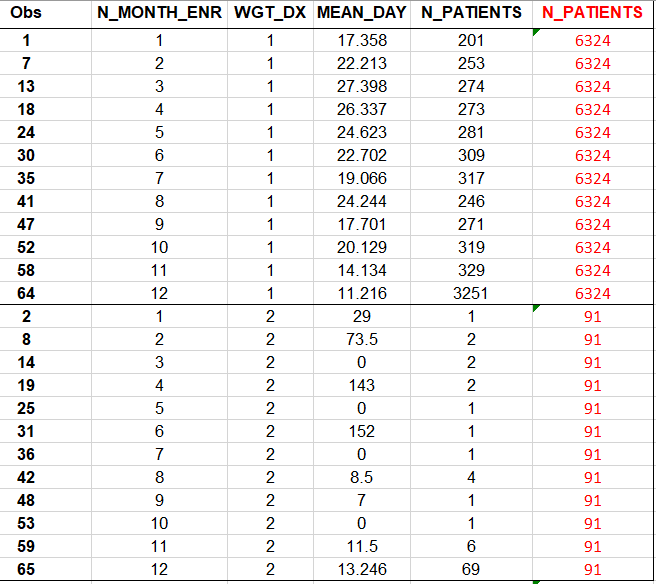Select the N_PATIENTS cell showing 69
This screenshot has height=584, width=656.
tap(472, 569)
